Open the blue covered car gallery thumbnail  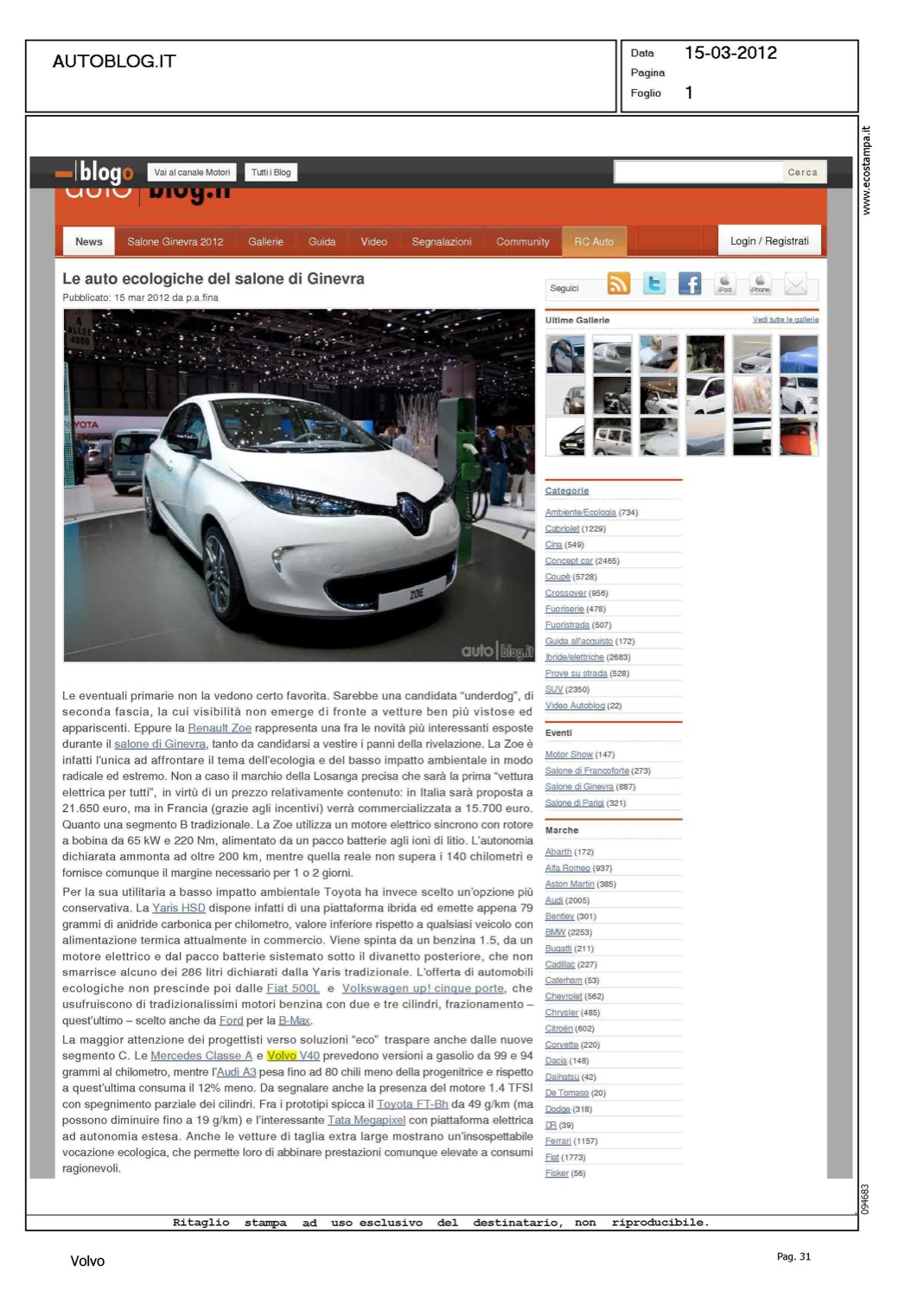click(798, 355)
